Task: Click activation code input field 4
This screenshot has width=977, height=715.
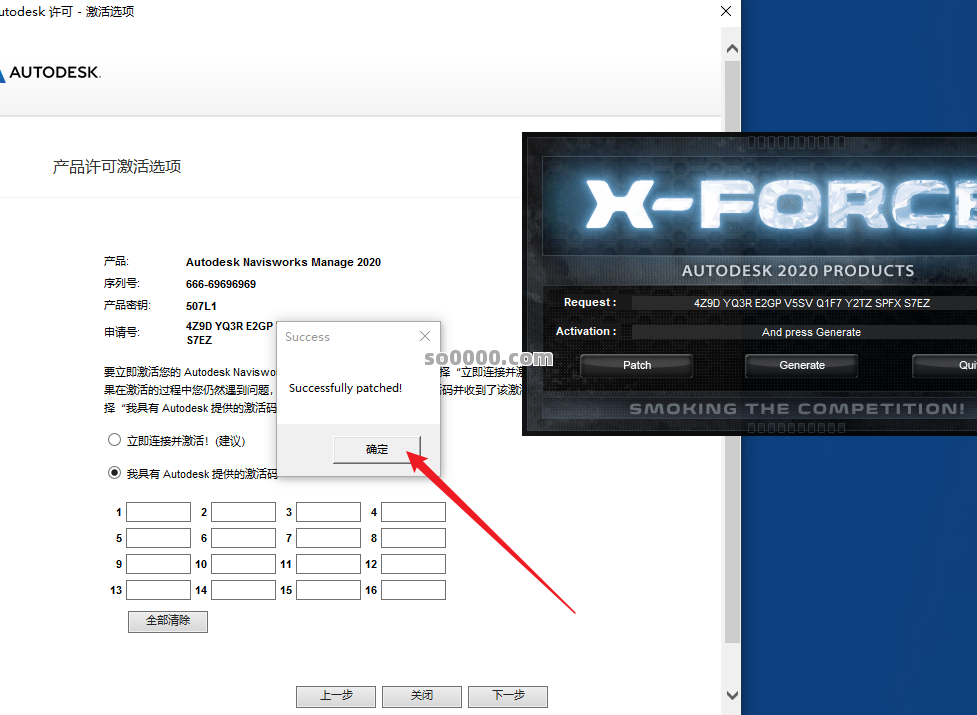Action: [413, 512]
